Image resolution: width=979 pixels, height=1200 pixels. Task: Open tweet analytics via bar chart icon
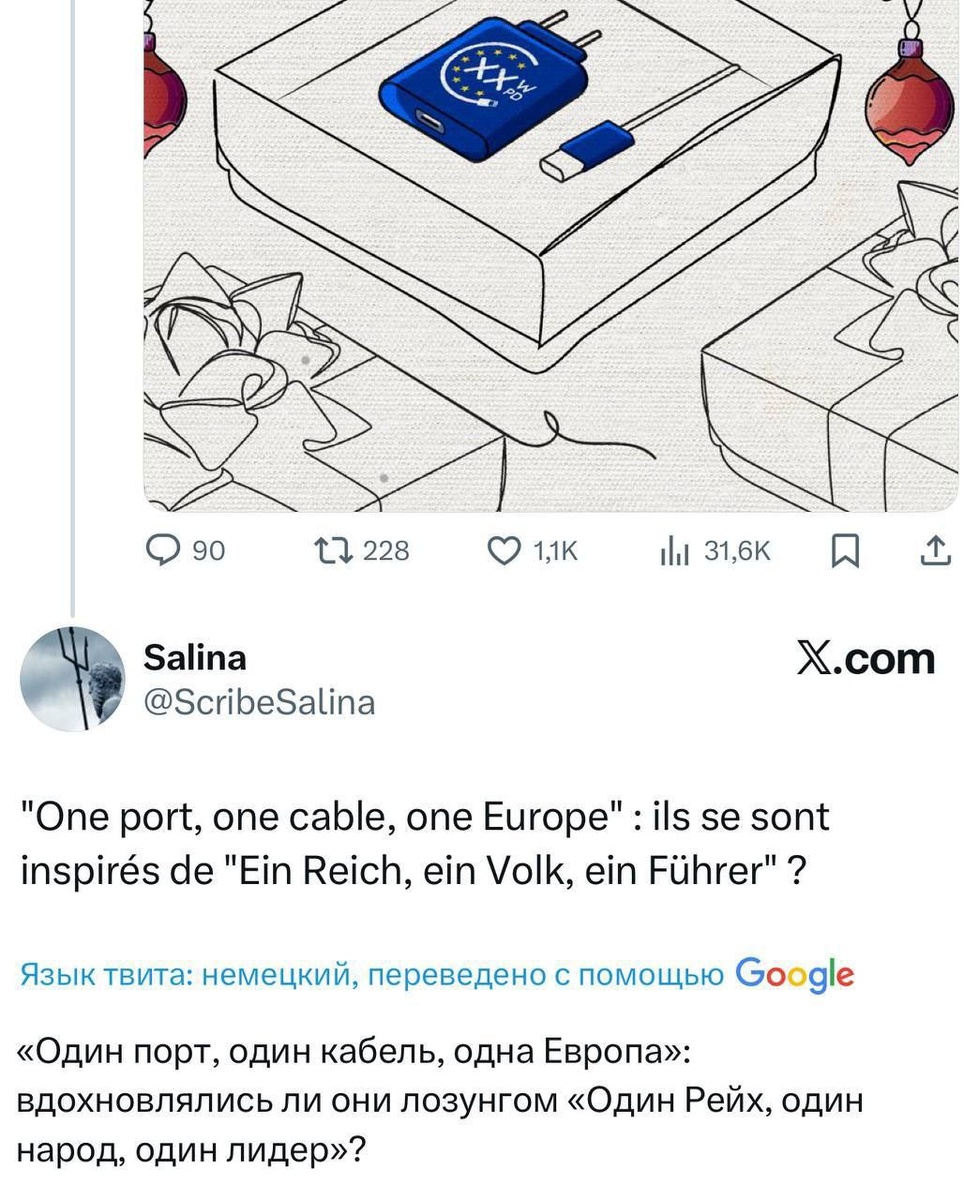click(x=673, y=549)
